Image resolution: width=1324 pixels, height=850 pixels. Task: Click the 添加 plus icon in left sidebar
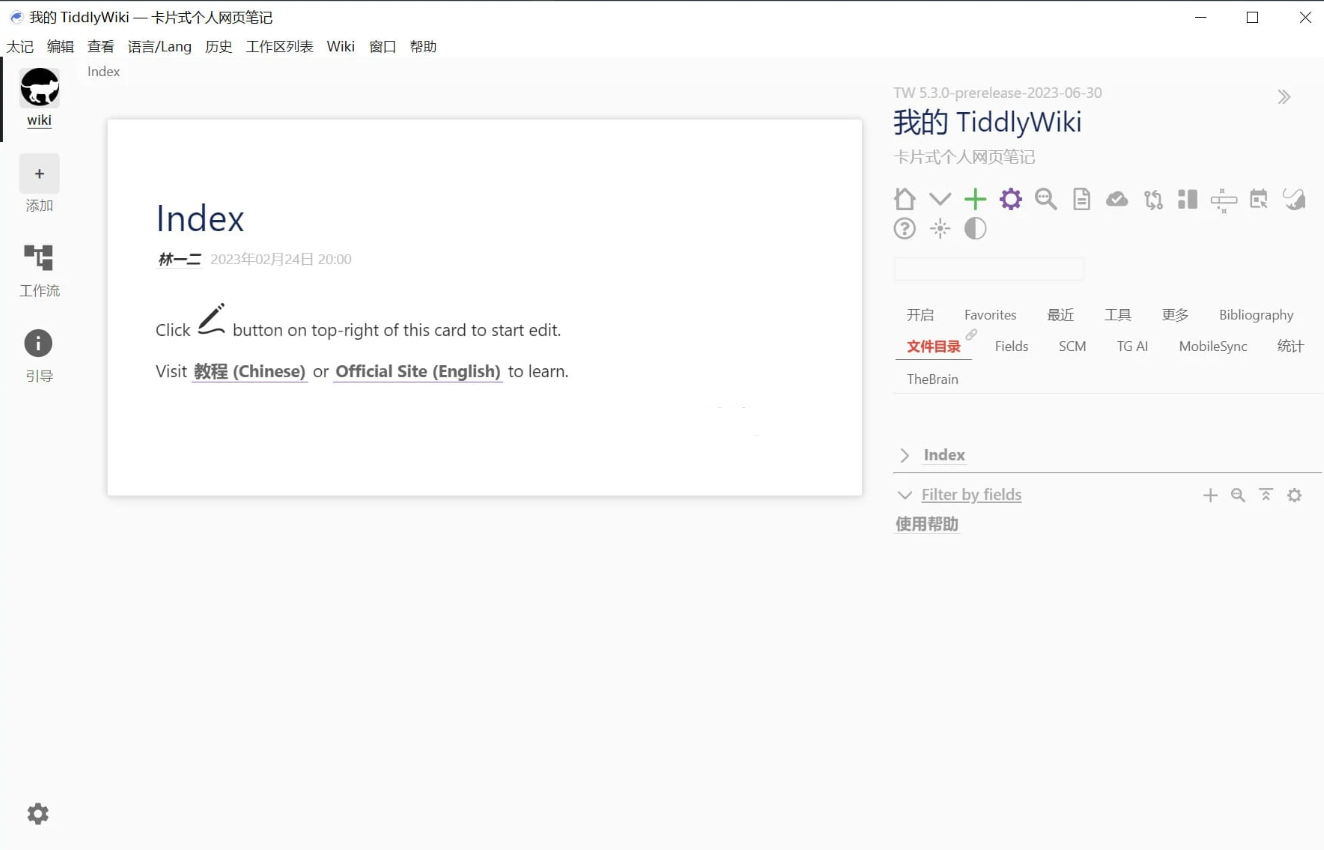pos(39,172)
